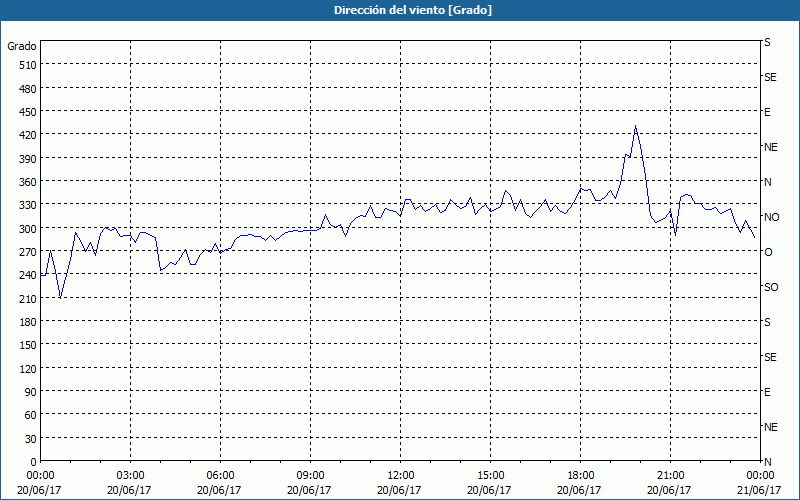Click the 420 degree axis label
The image size is (800, 500).
(29, 135)
